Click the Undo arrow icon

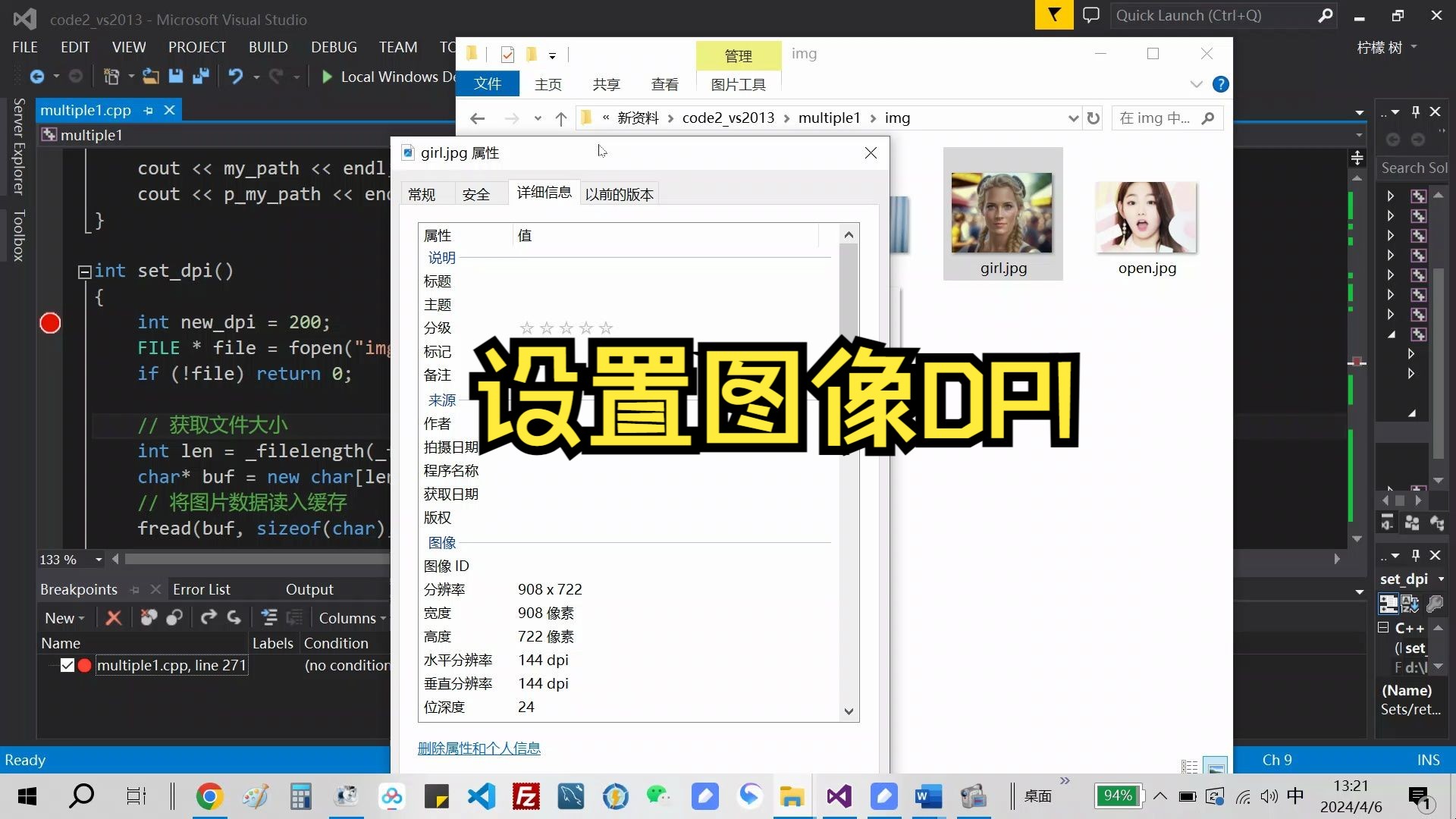236,76
